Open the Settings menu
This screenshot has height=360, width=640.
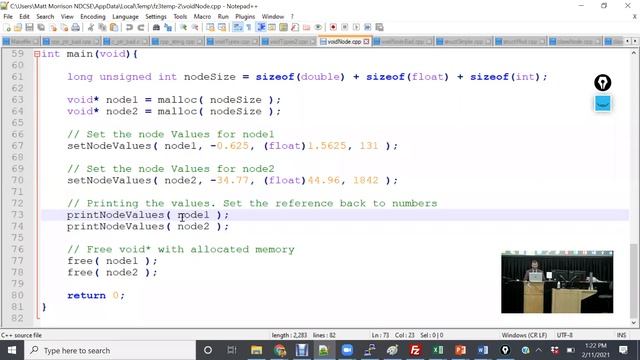click(x=156, y=17)
